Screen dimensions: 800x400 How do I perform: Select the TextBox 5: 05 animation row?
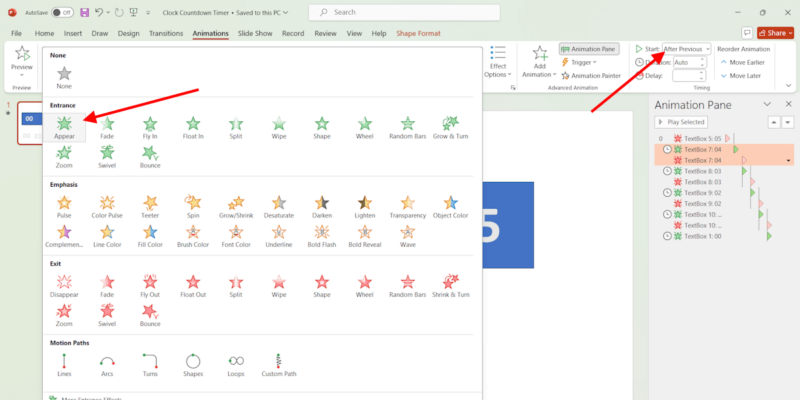pos(724,138)
